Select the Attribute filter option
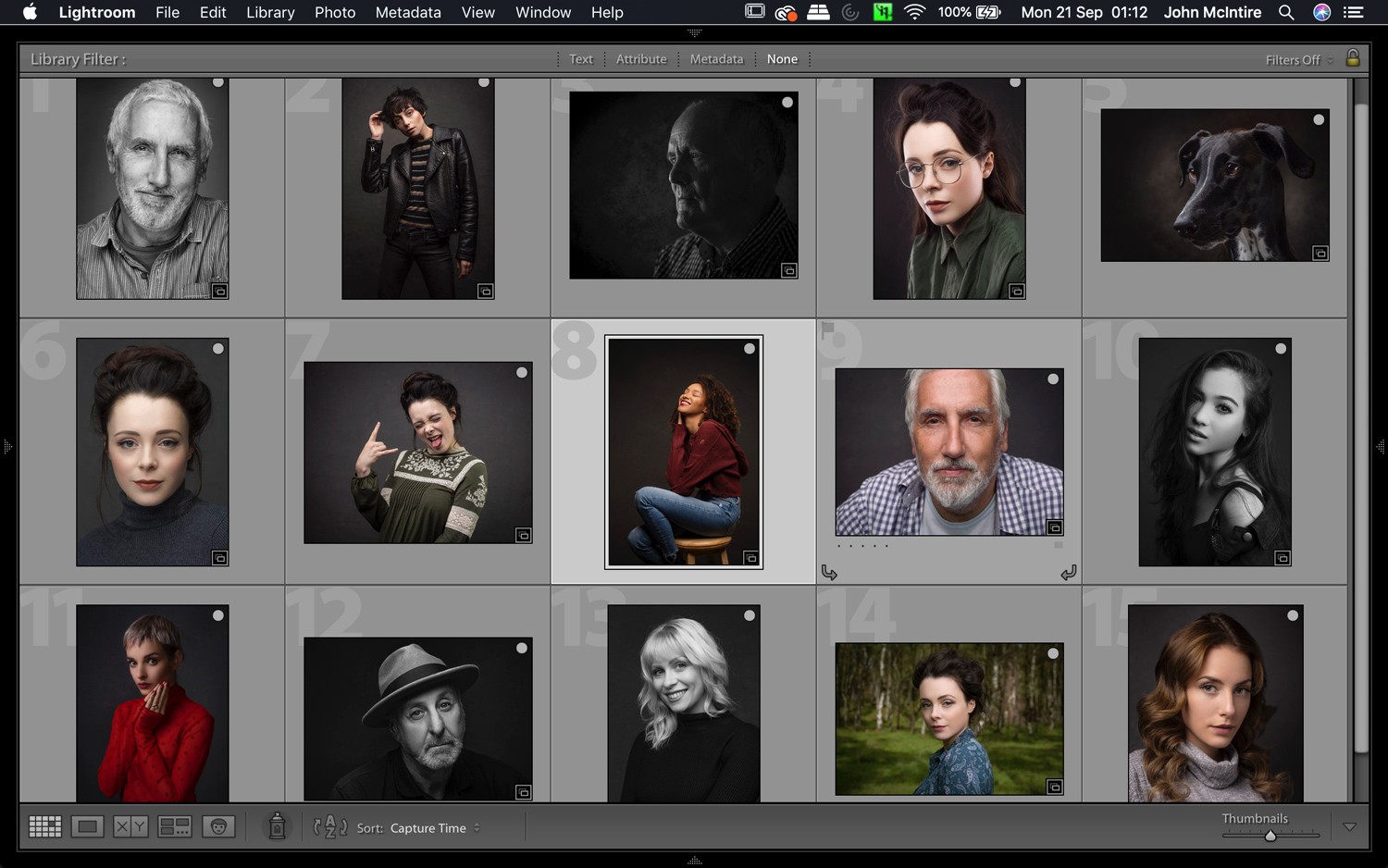 (641, 58)
